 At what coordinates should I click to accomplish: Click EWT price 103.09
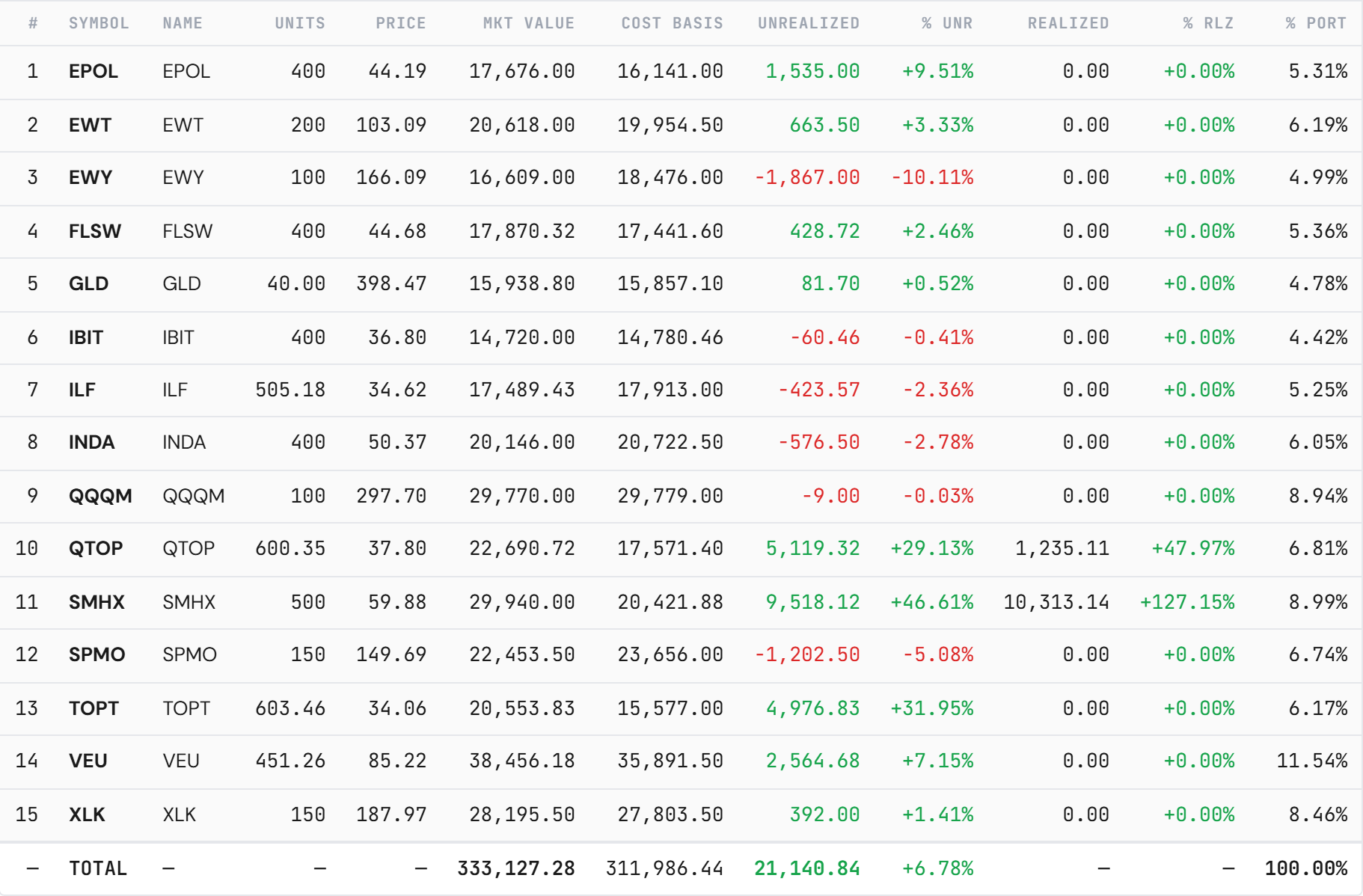[391, 125]
